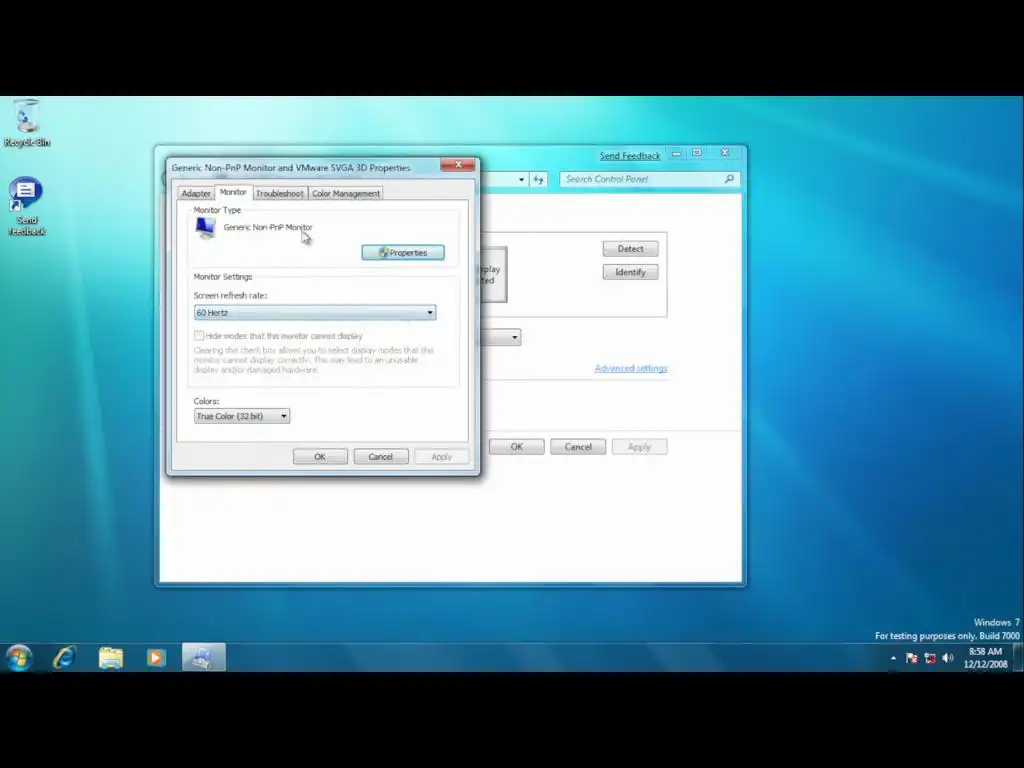Open the Action Center flag icon
Screen dimensions: 1024x768
912,658
